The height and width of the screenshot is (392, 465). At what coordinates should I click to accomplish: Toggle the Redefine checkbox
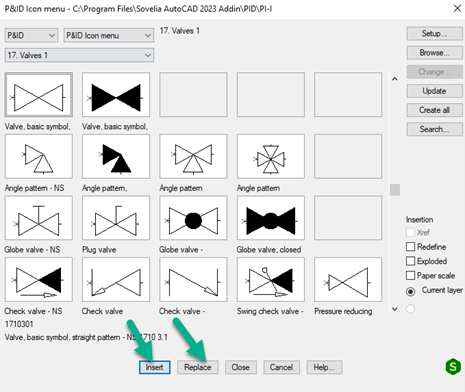[410, 247]
